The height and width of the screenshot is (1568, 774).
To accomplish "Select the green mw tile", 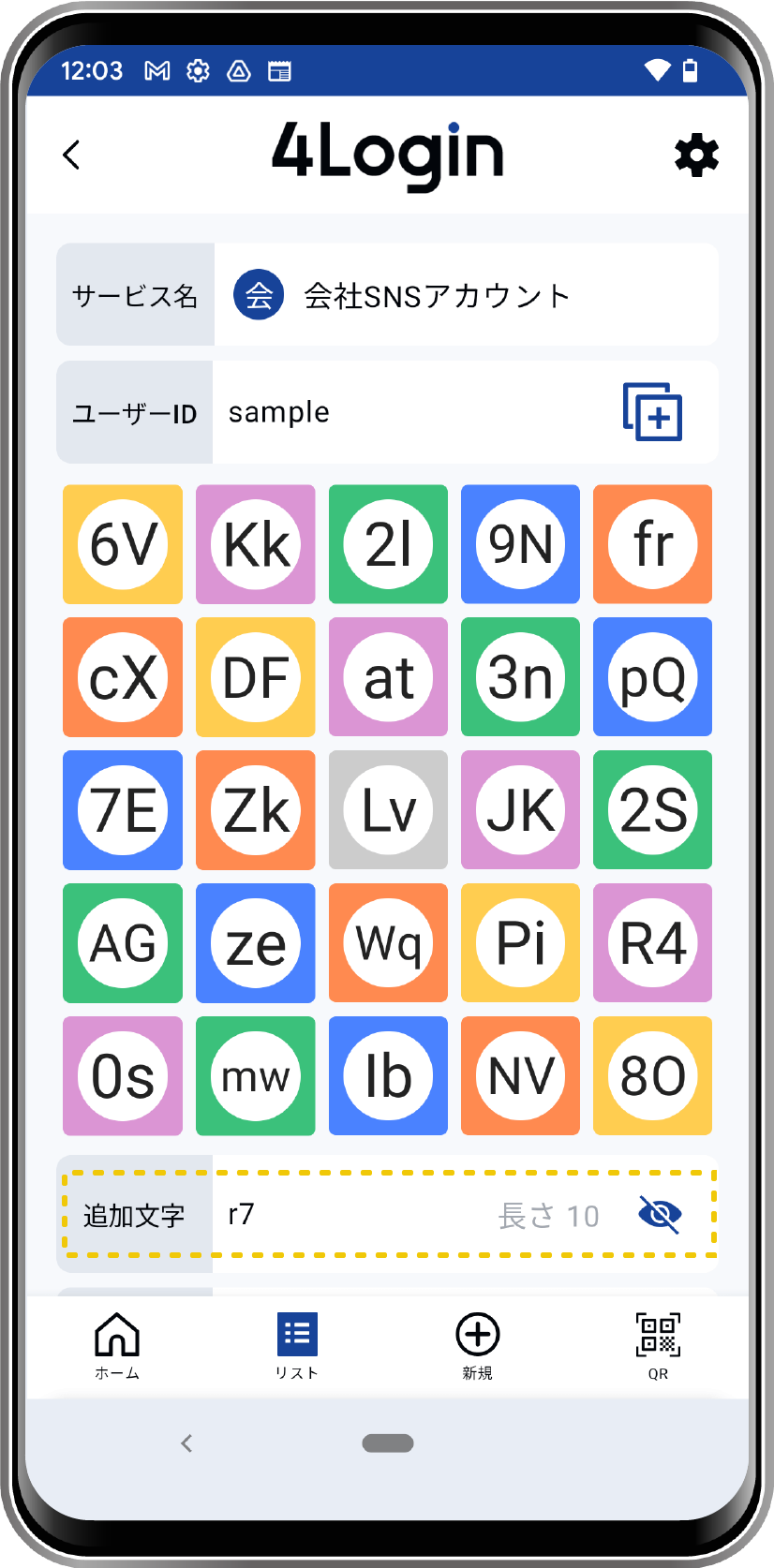I will tap(255, 1076).
